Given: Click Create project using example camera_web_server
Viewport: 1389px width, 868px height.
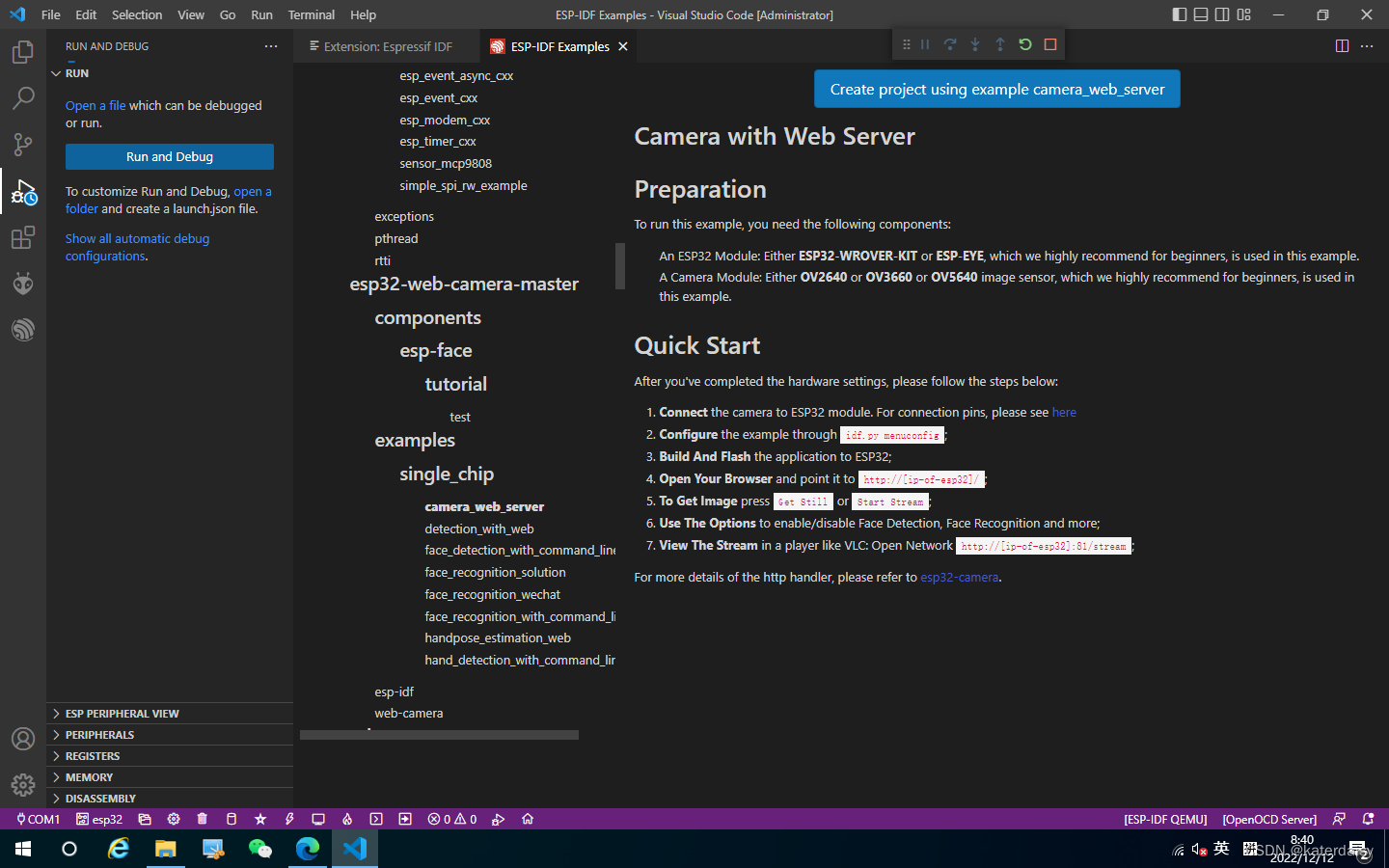Looking at the screenshot, I should [x=997, y=89].
